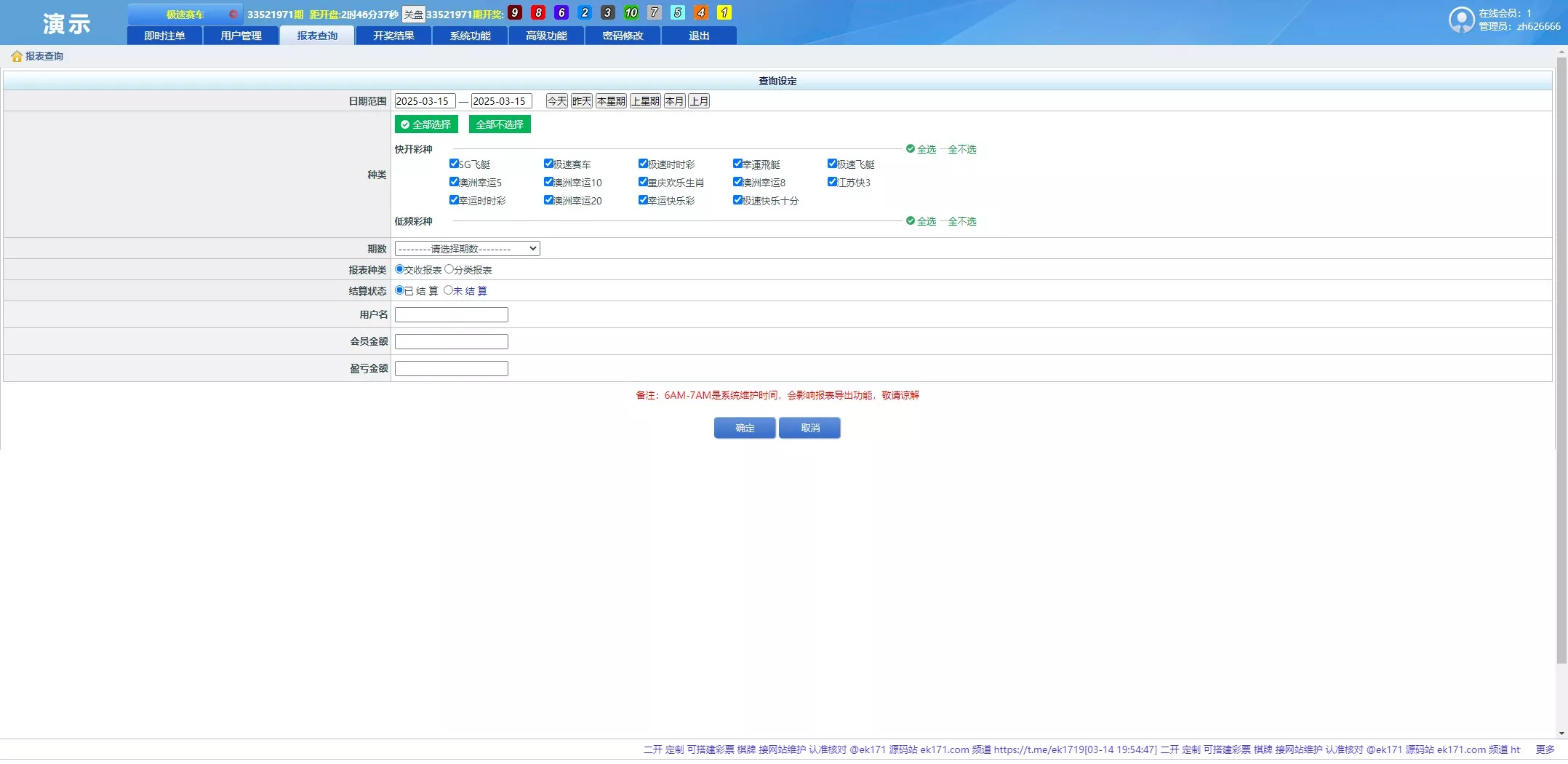Open the 请选择期数 dropdown
1568x764 pixels.
pyautogui.click(x=466, y=248)
